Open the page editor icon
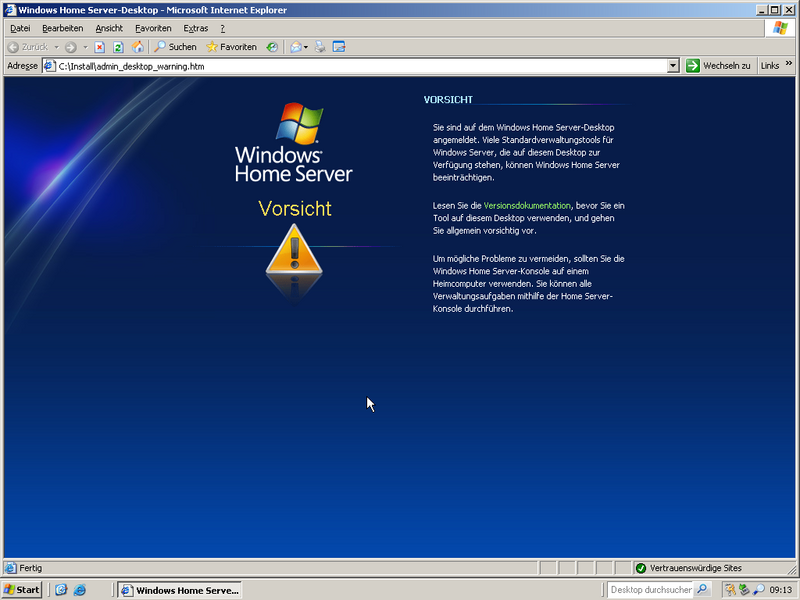 [x=340, y=47]
